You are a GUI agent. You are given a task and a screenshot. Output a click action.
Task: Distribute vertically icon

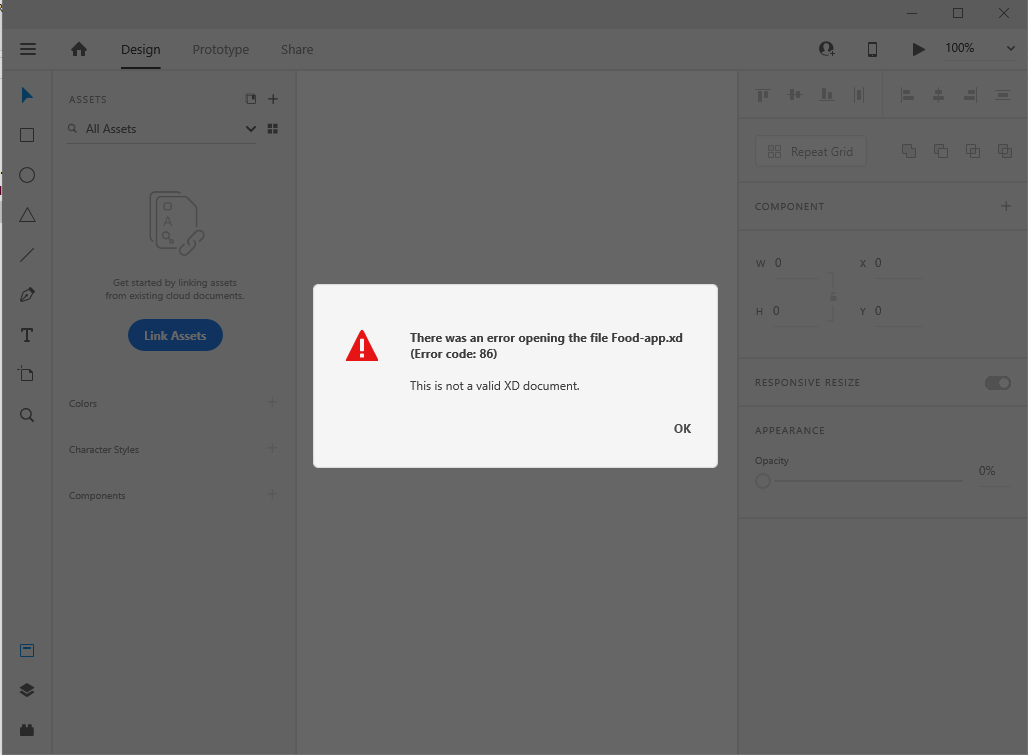(x=1002, y=95)
